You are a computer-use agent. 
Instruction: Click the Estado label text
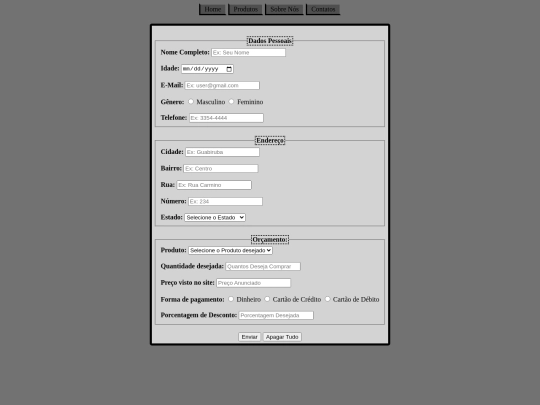coord(172,217)
